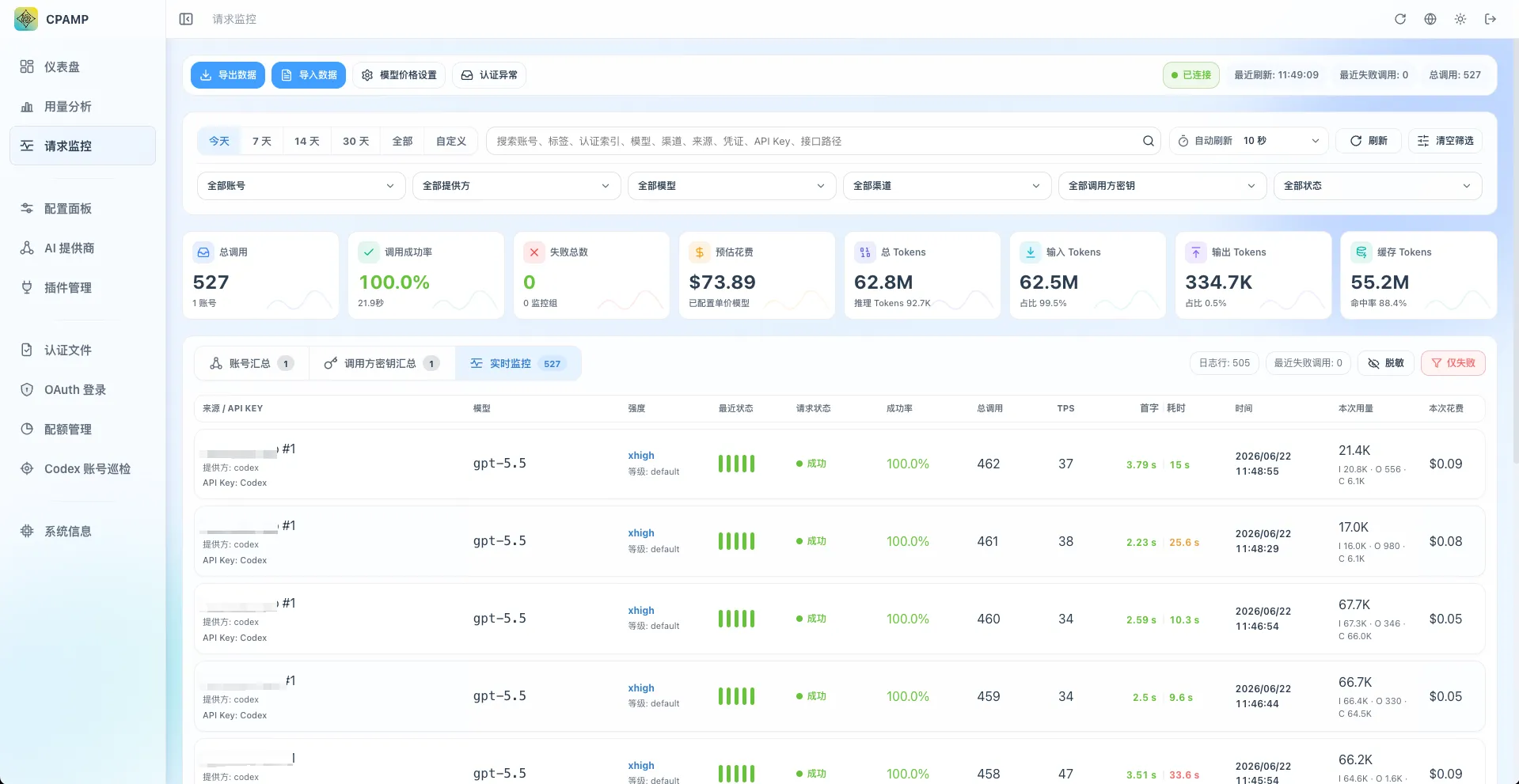Open the 全部调用方密钥 dropdown
This screenshot has width=1519, height=784.
tap(1162, 186)
